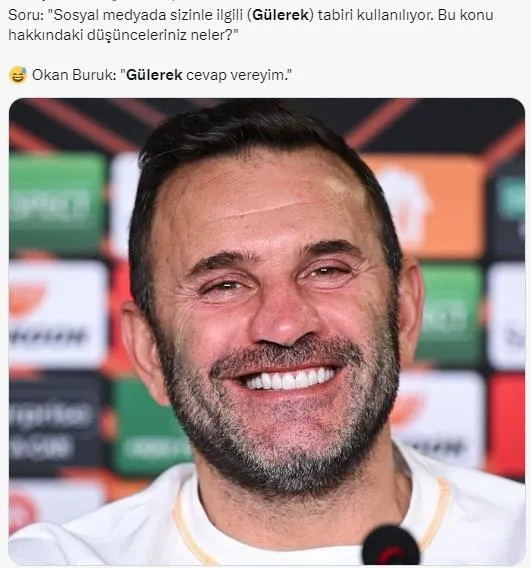Click the phrase cevap vereyim in the reply line
This screenshot has height=568, width=531.
[x=236, y=75]
